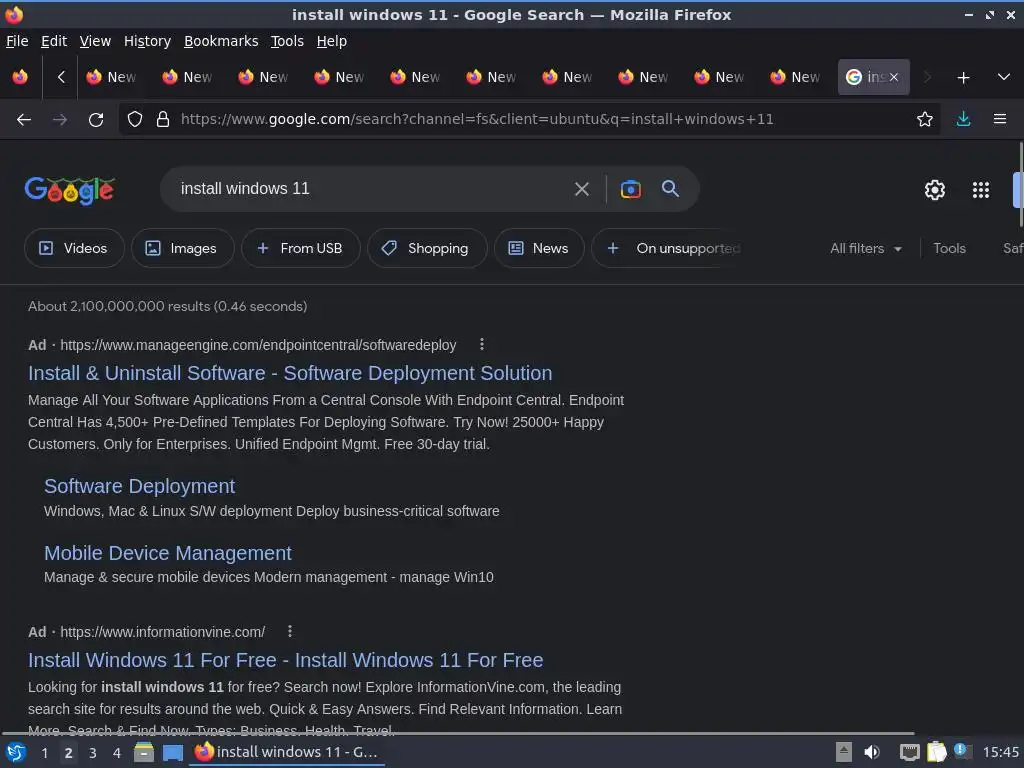Open the Firefox downloads panel

pyautogui.click(x=963, y=119)
